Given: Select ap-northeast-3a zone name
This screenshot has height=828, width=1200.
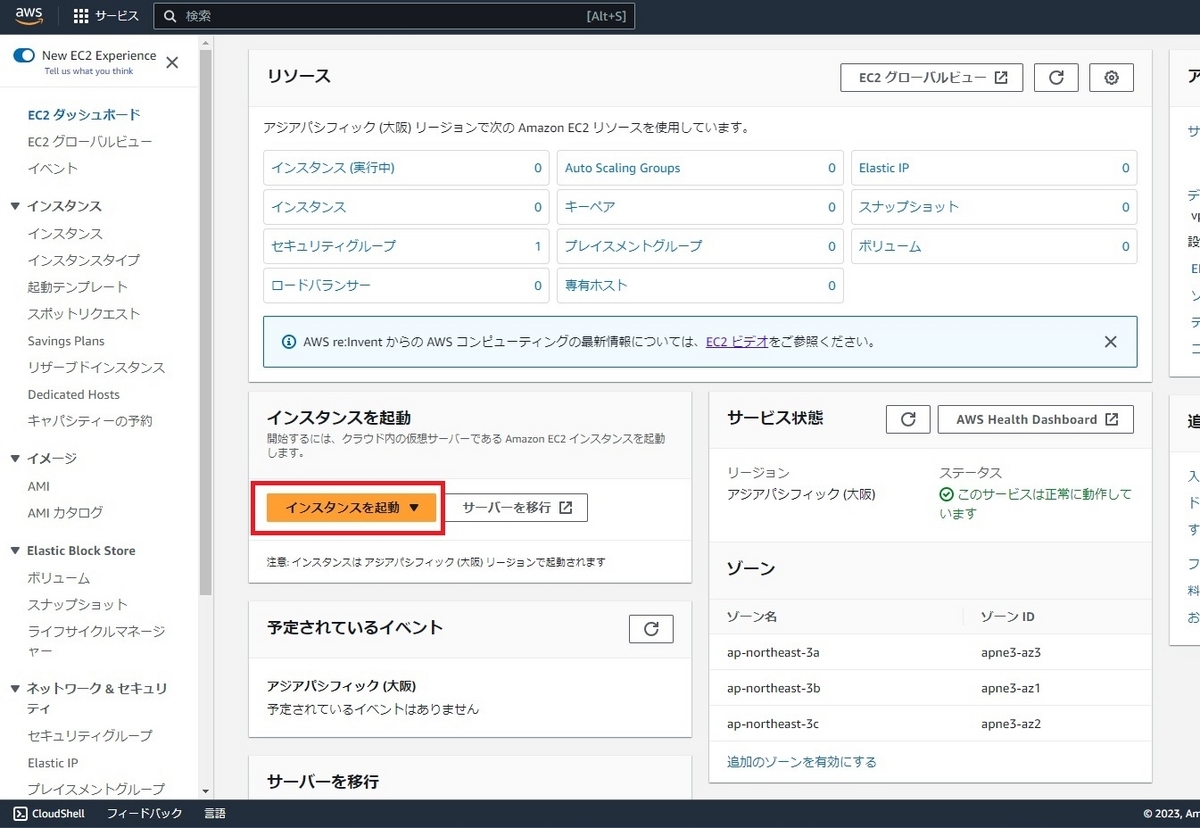Looking at the screenshot, I should click(773, 652).
